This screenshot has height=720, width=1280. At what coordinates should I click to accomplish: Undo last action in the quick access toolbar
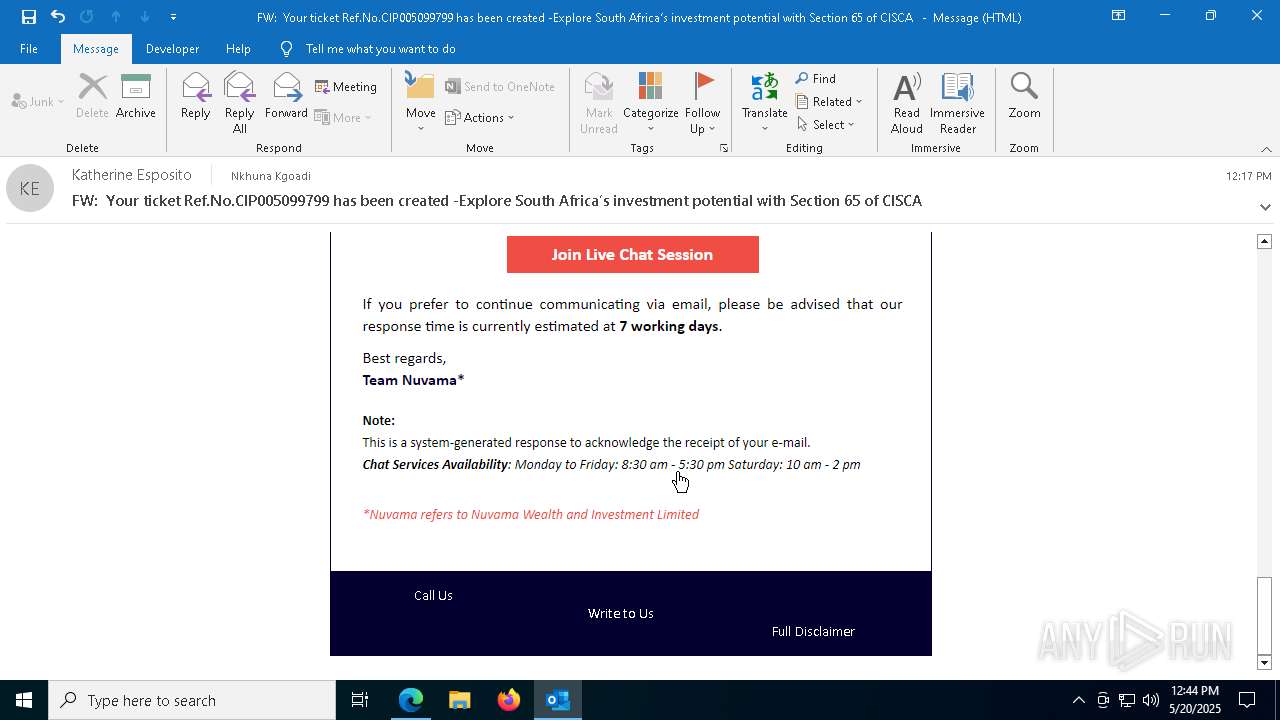[x=58, y=16]
